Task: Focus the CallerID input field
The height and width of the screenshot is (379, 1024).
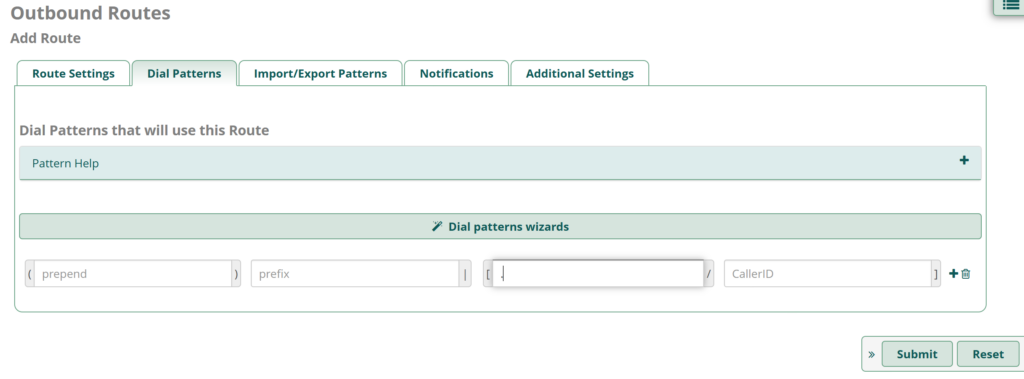Action: 827,274
